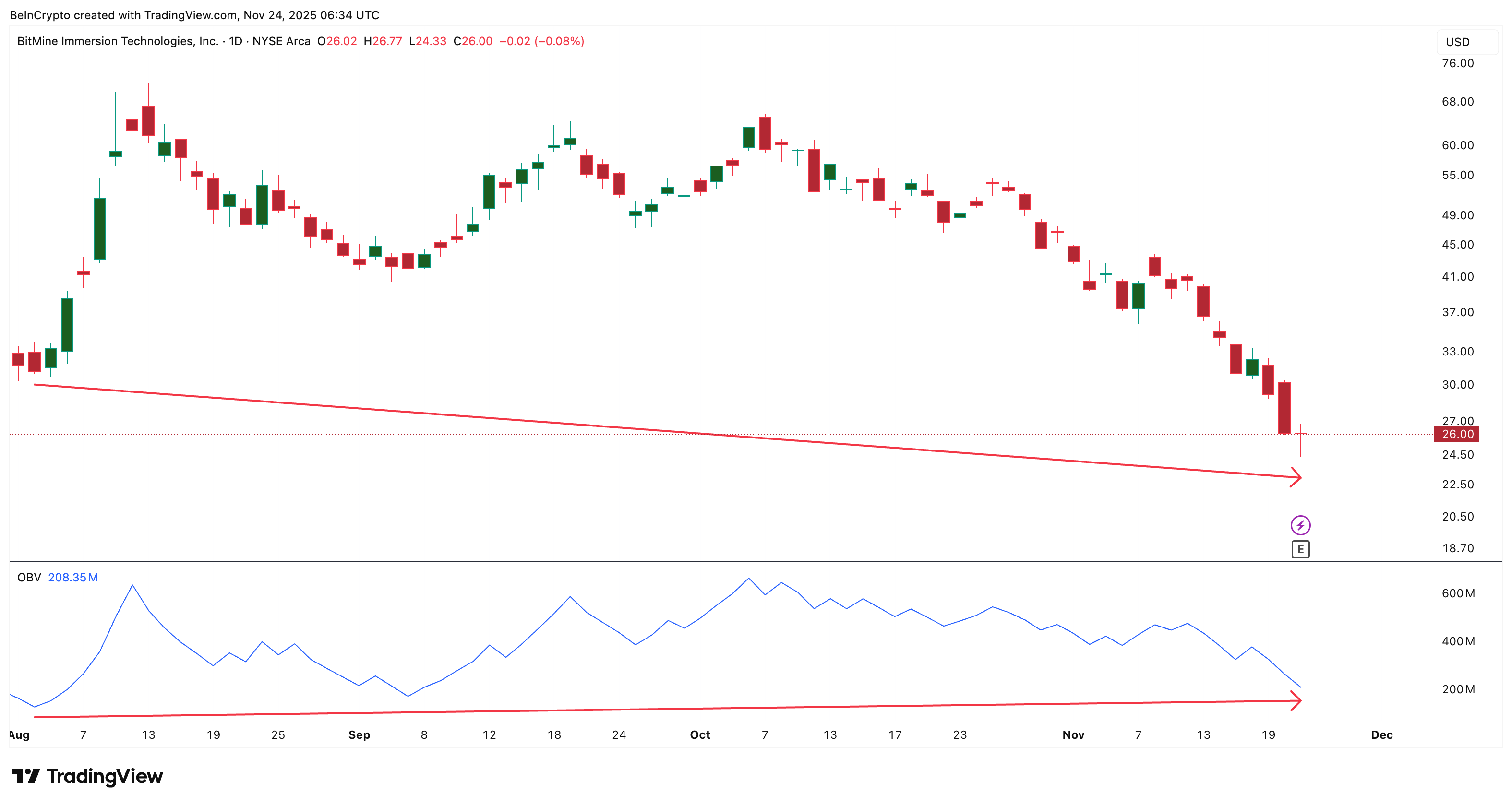The width and height of the screenshot is (1512, 805).
Task: Select the Oct label on the date axis
Action: [x=700, y=734]
